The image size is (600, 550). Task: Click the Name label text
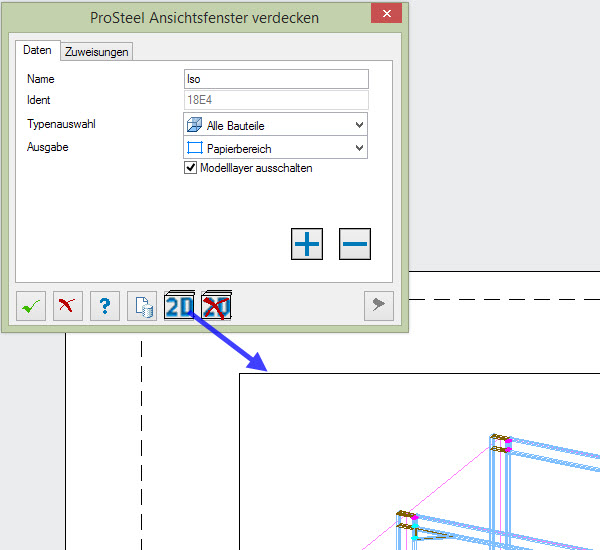[x=41, y=79]
